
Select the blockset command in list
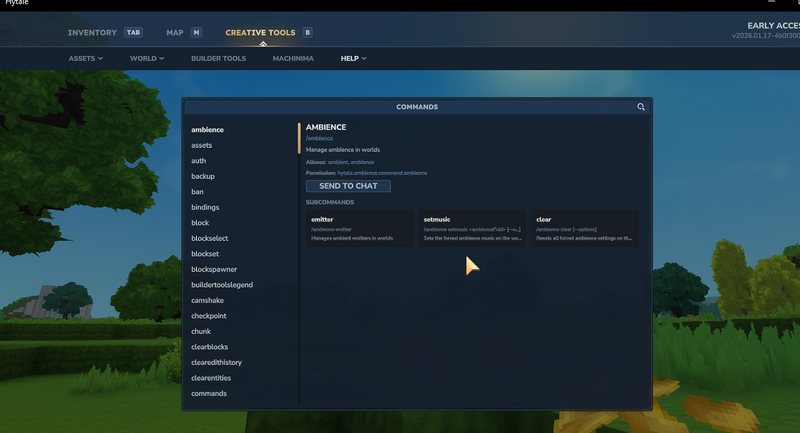click(205, 253)
